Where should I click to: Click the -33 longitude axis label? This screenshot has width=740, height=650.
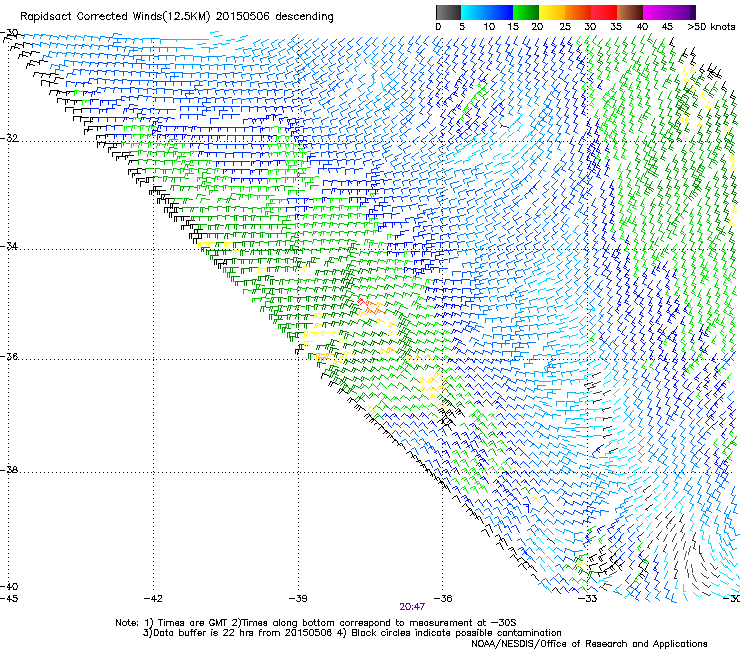point(588,599)
